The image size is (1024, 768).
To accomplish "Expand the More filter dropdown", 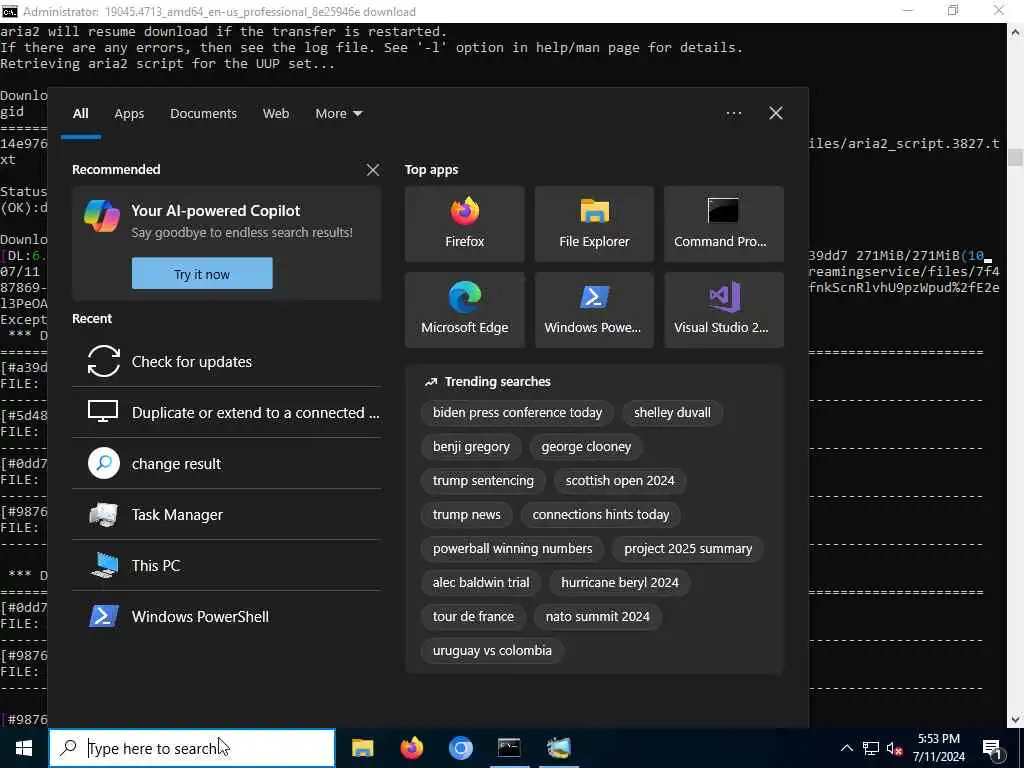I will [x=338, y=114].
